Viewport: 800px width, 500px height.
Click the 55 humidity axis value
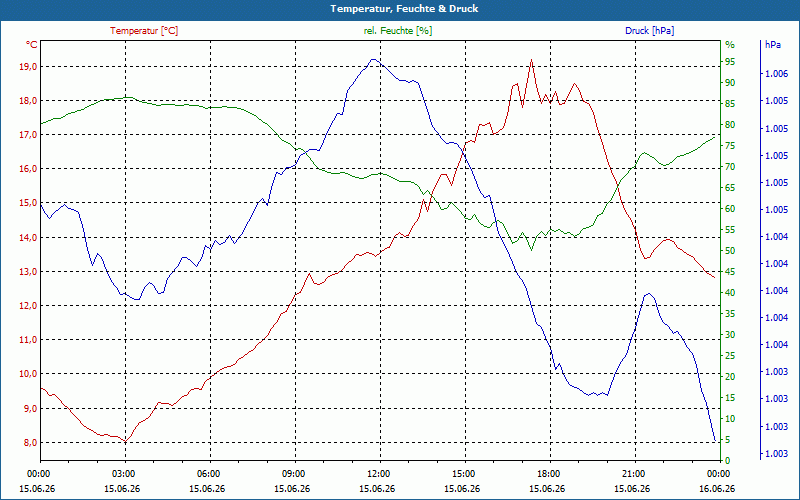click(730, 230)
